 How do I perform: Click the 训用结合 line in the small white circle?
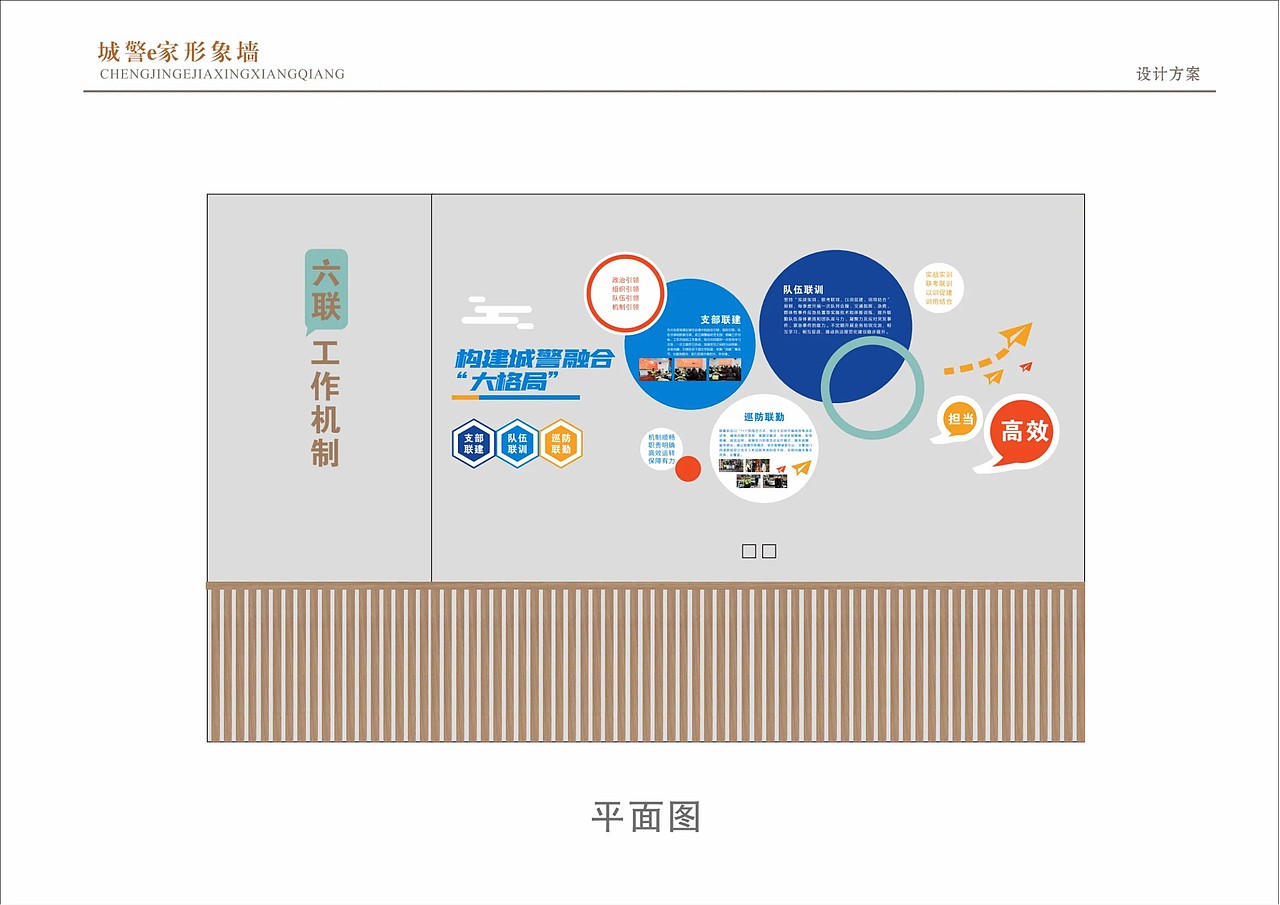[x=939, y=301]
